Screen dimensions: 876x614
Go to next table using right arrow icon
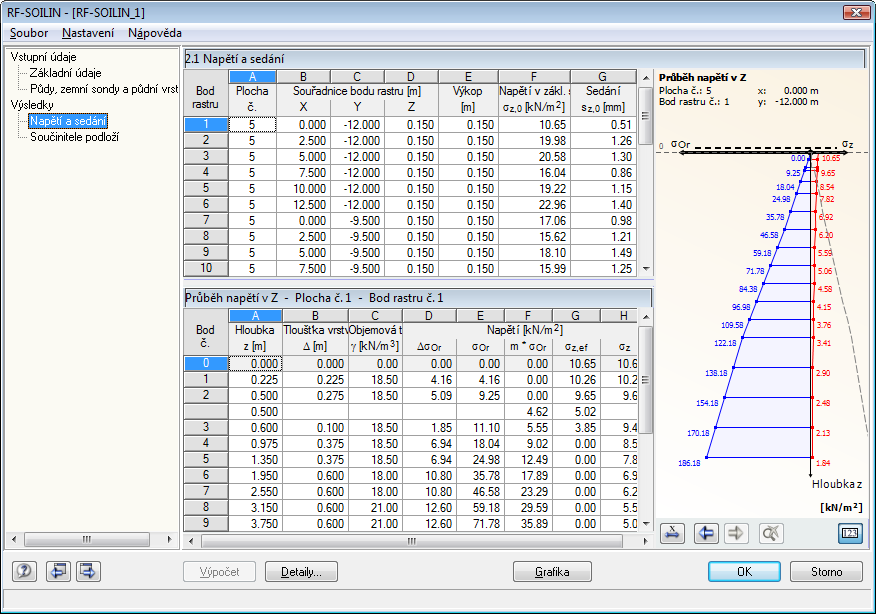coord(88,571)
